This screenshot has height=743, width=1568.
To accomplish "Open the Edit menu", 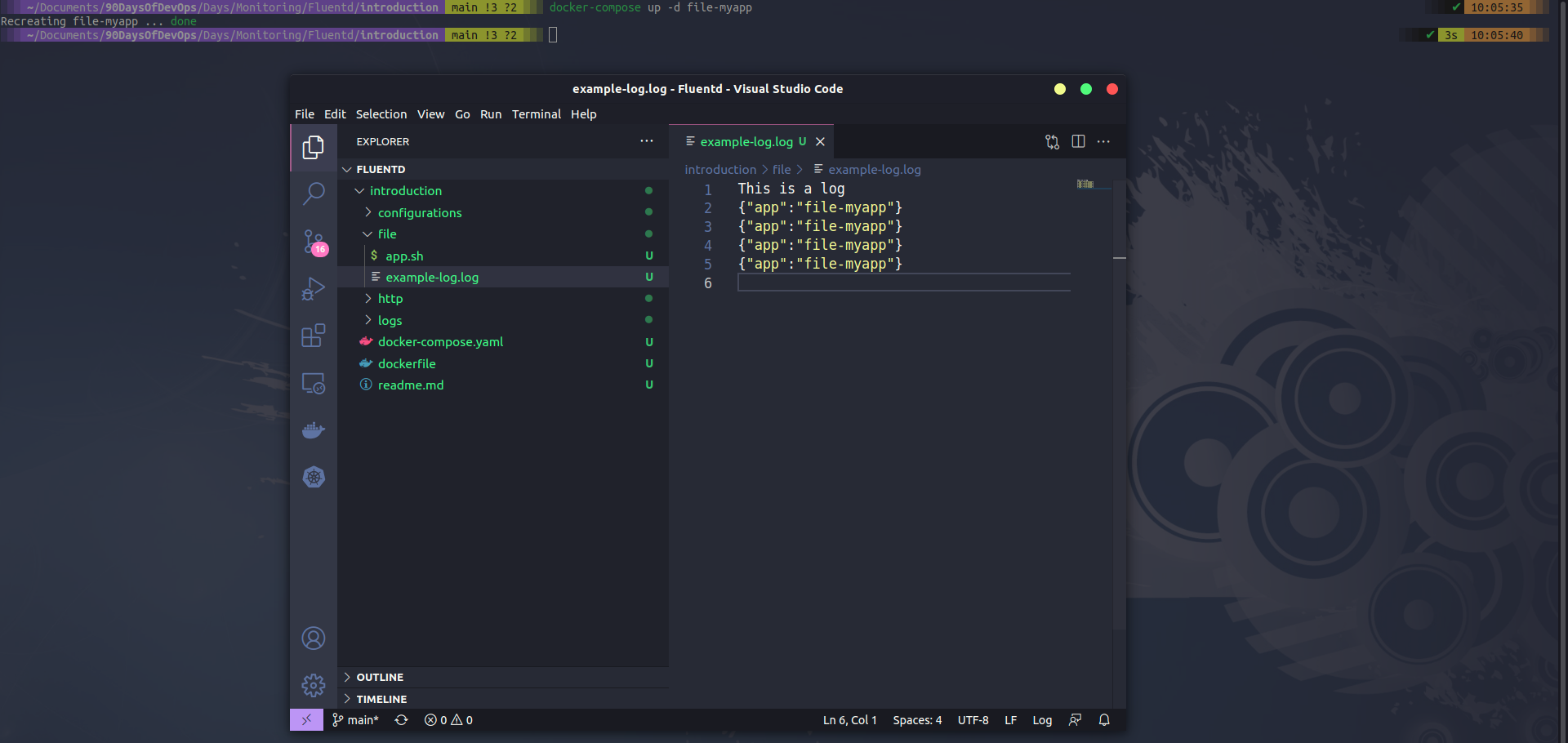I will 335,114.
